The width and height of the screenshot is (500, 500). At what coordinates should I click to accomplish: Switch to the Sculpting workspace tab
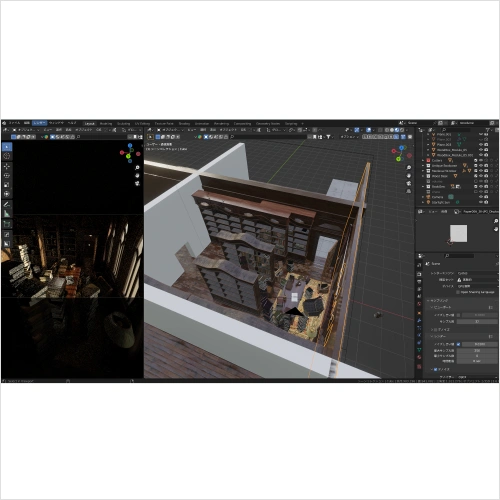coord(123,124)
